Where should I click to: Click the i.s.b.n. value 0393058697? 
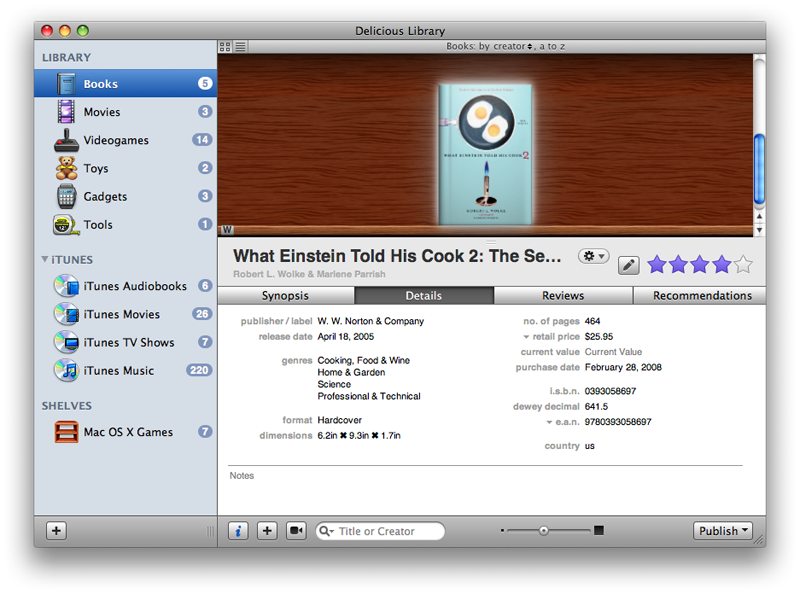pyautogui.click(x=610, y=391)
